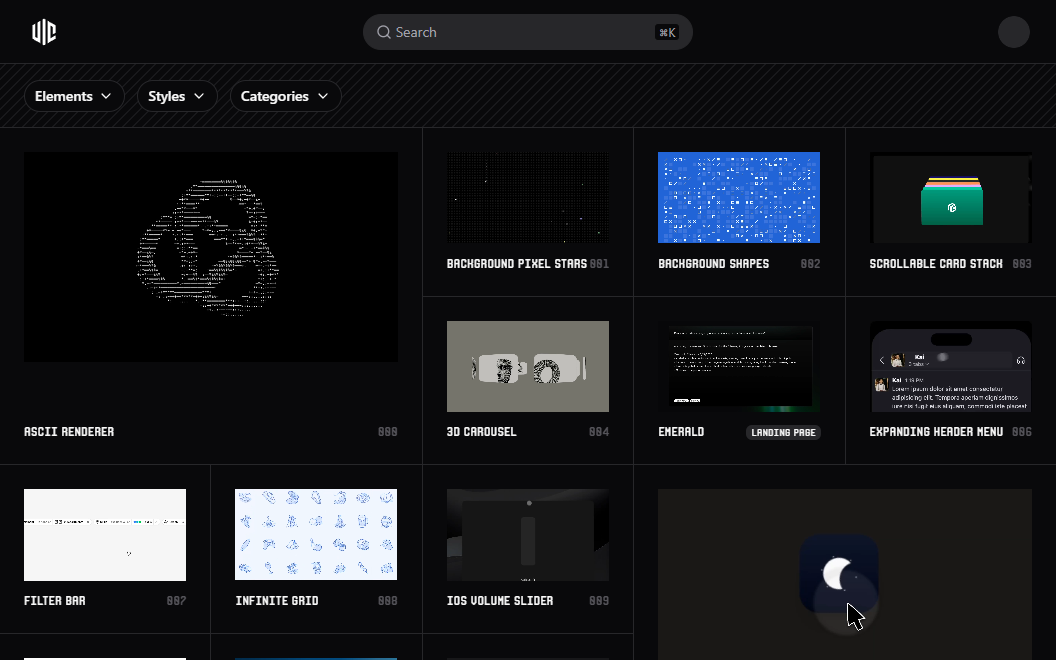Select the blue Background Shapes thumbnail

pos(738,197)
